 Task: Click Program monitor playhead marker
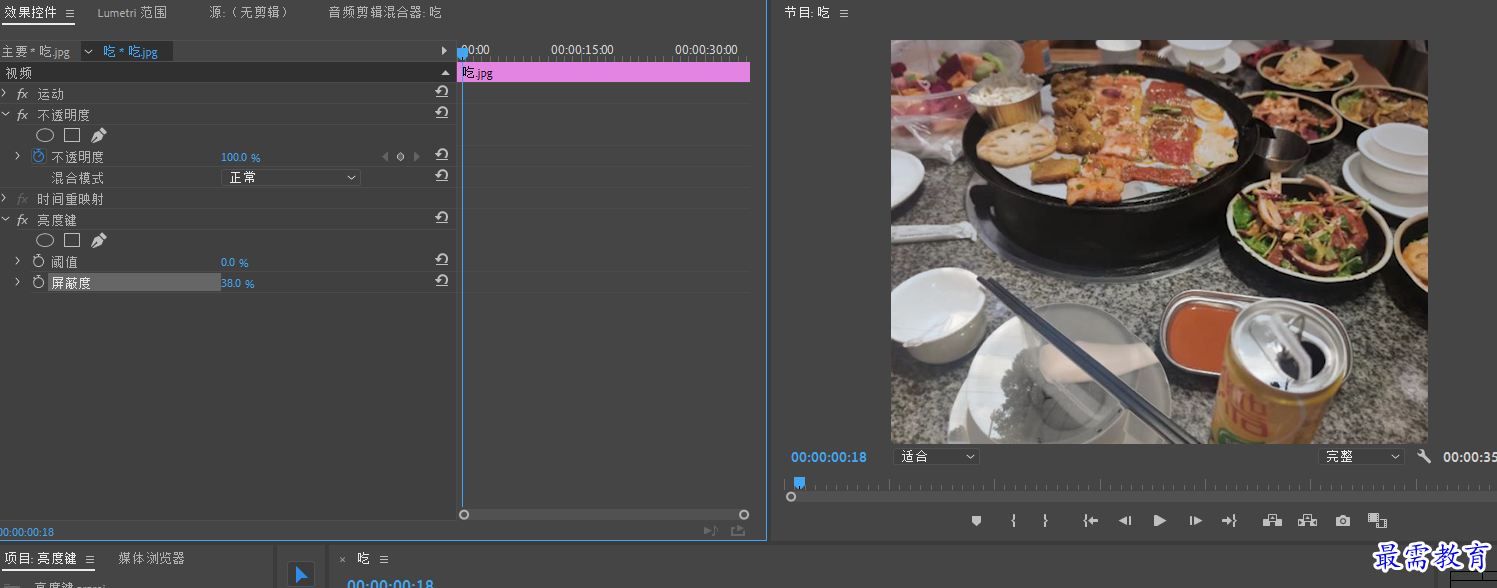(799, 482)
